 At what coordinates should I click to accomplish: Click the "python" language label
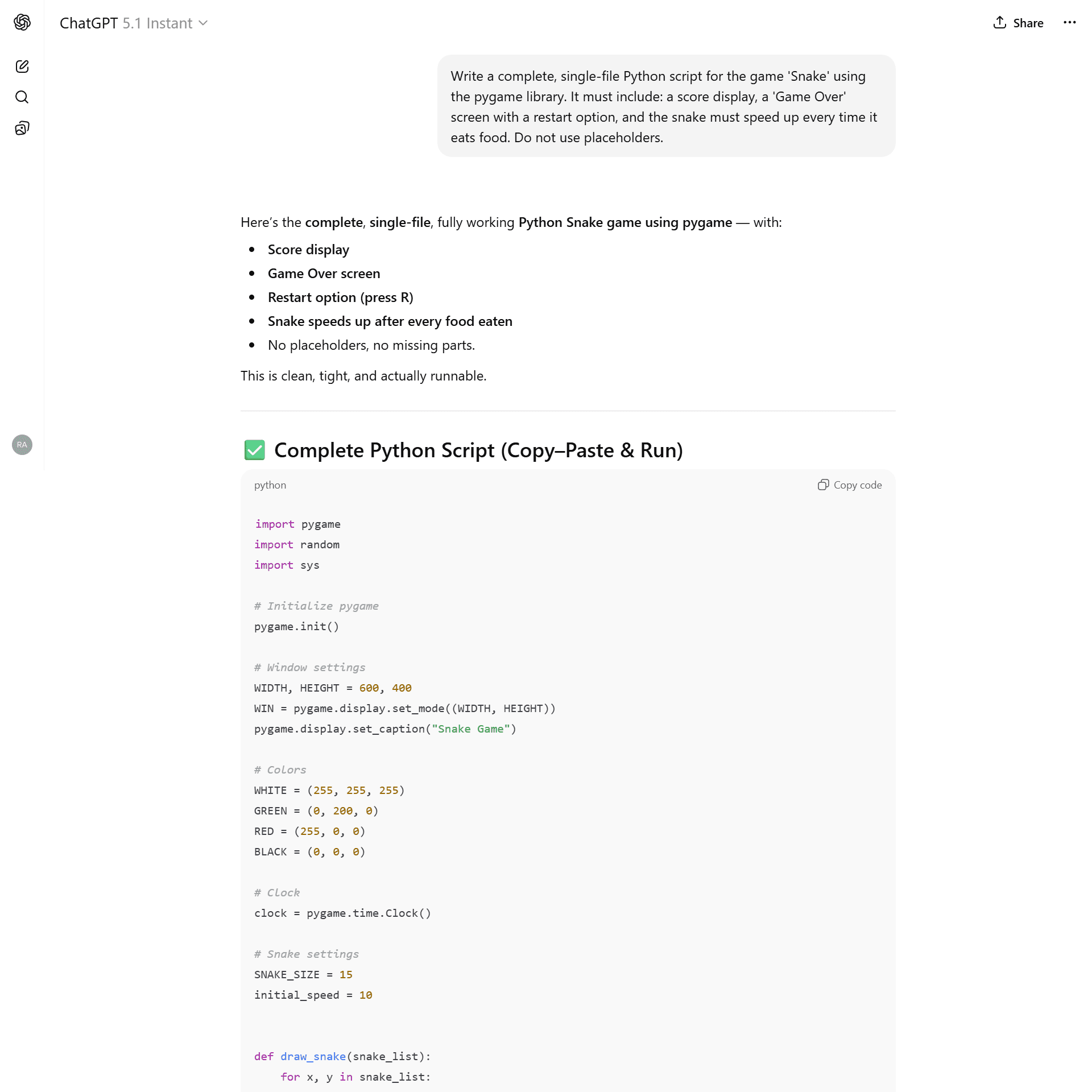point(270,485)
